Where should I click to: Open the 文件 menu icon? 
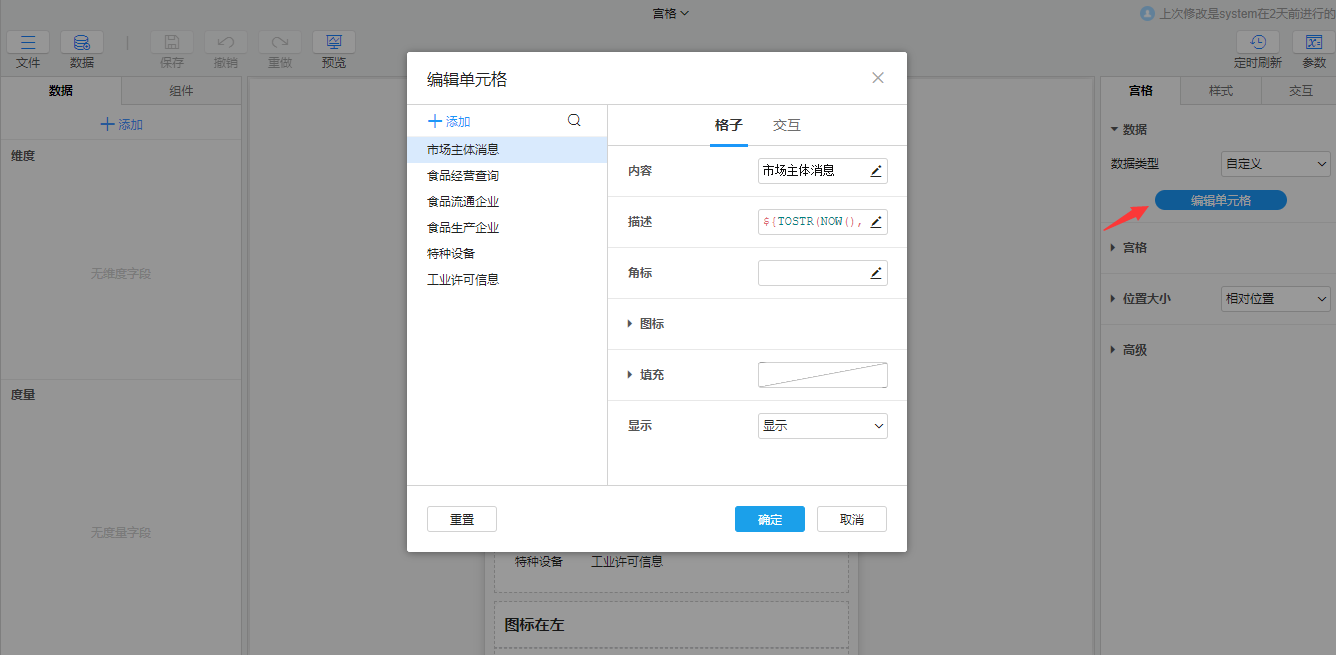(27, 42)
